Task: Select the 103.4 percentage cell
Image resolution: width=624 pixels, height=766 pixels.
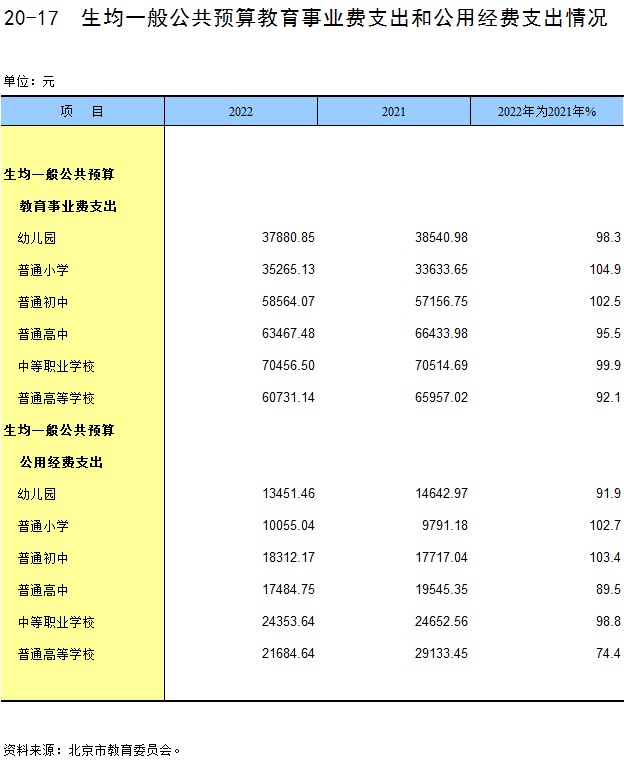Action: 604,558
